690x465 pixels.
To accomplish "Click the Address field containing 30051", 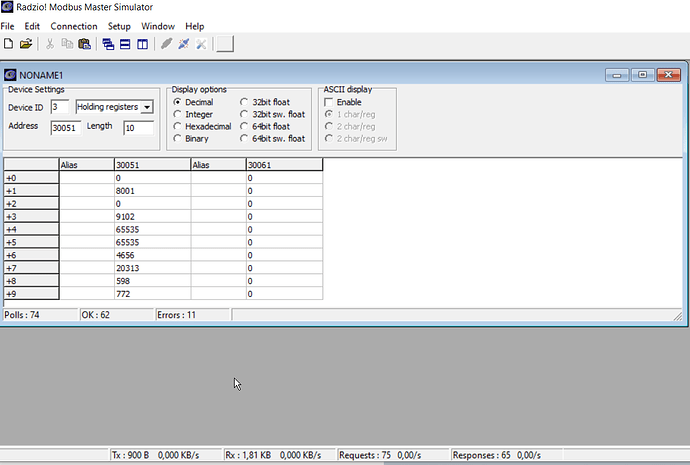I will click(66, 128).
